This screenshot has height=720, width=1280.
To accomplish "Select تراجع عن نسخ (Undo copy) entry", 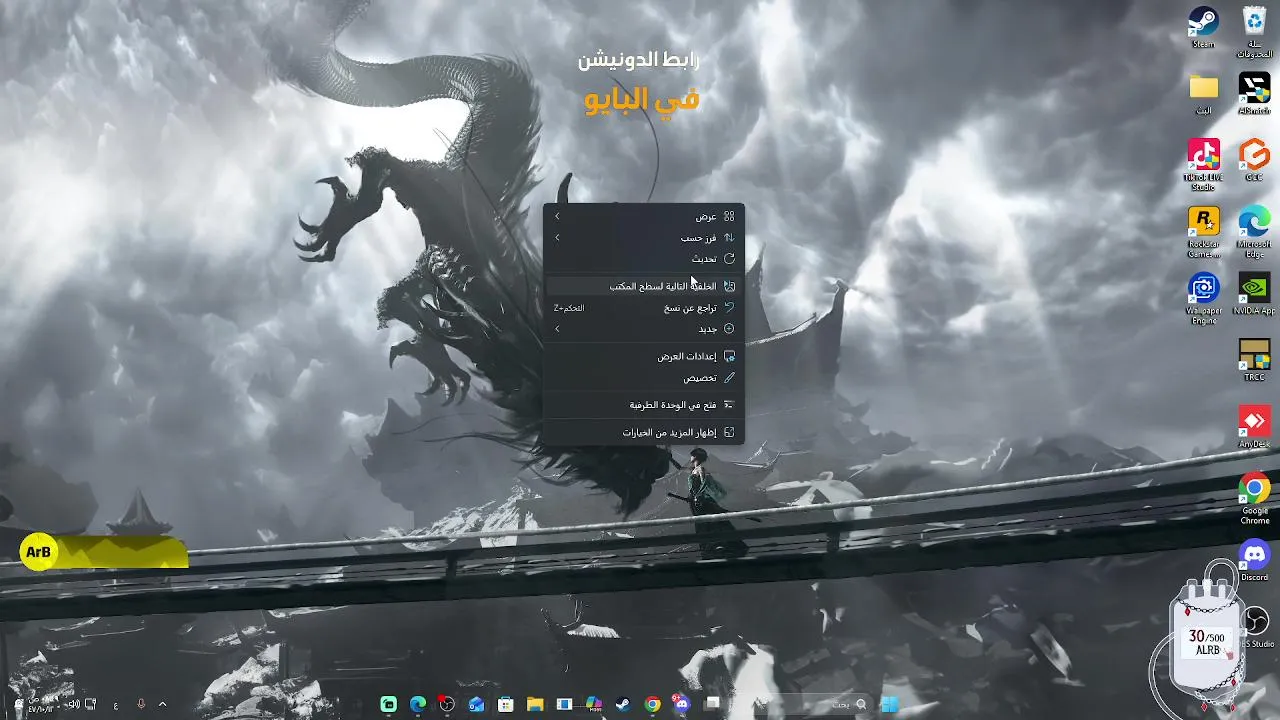I will pyautogui.click(x=644, y=308).
